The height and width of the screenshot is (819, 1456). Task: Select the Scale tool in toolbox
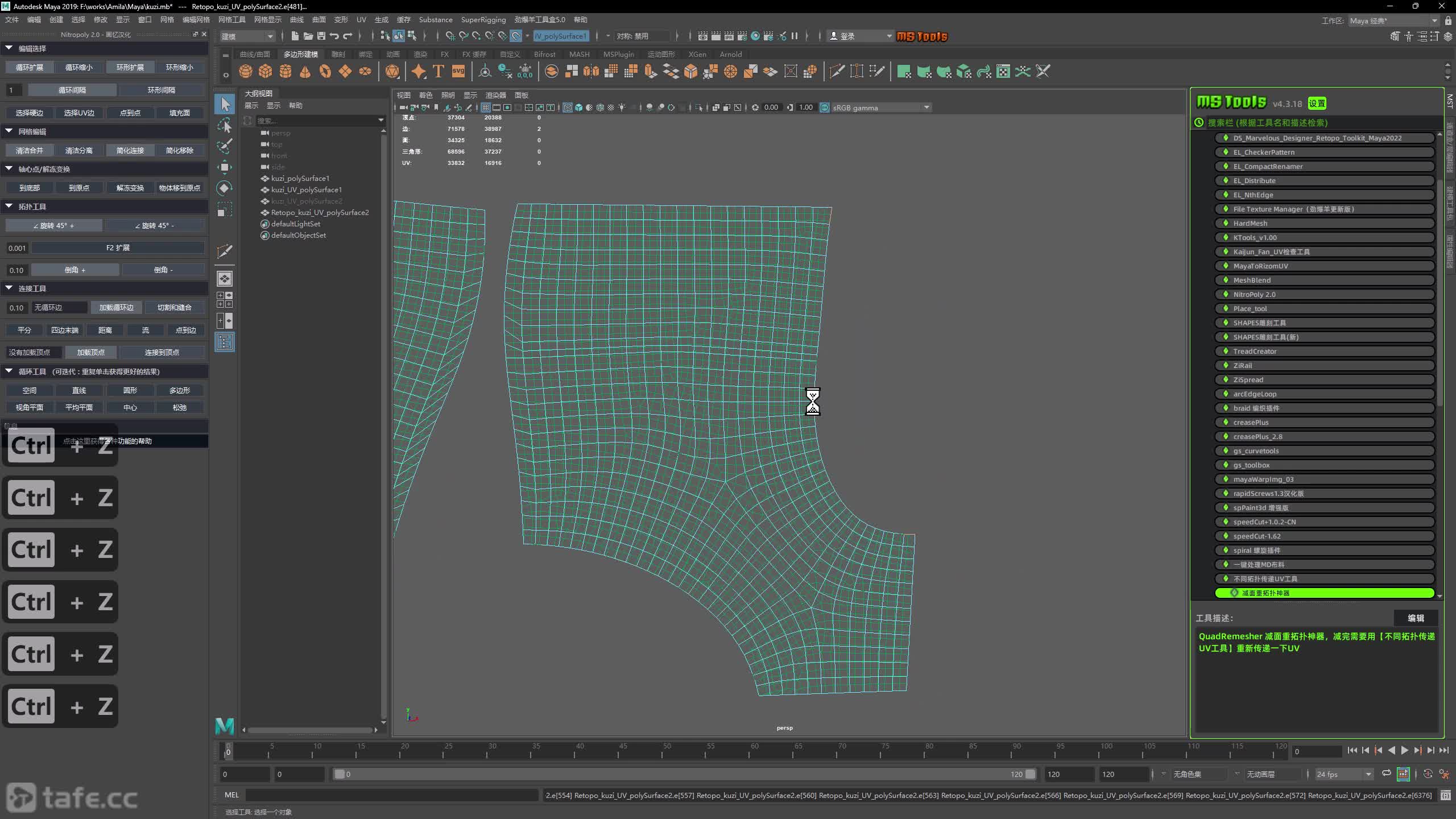click(225, 209)
